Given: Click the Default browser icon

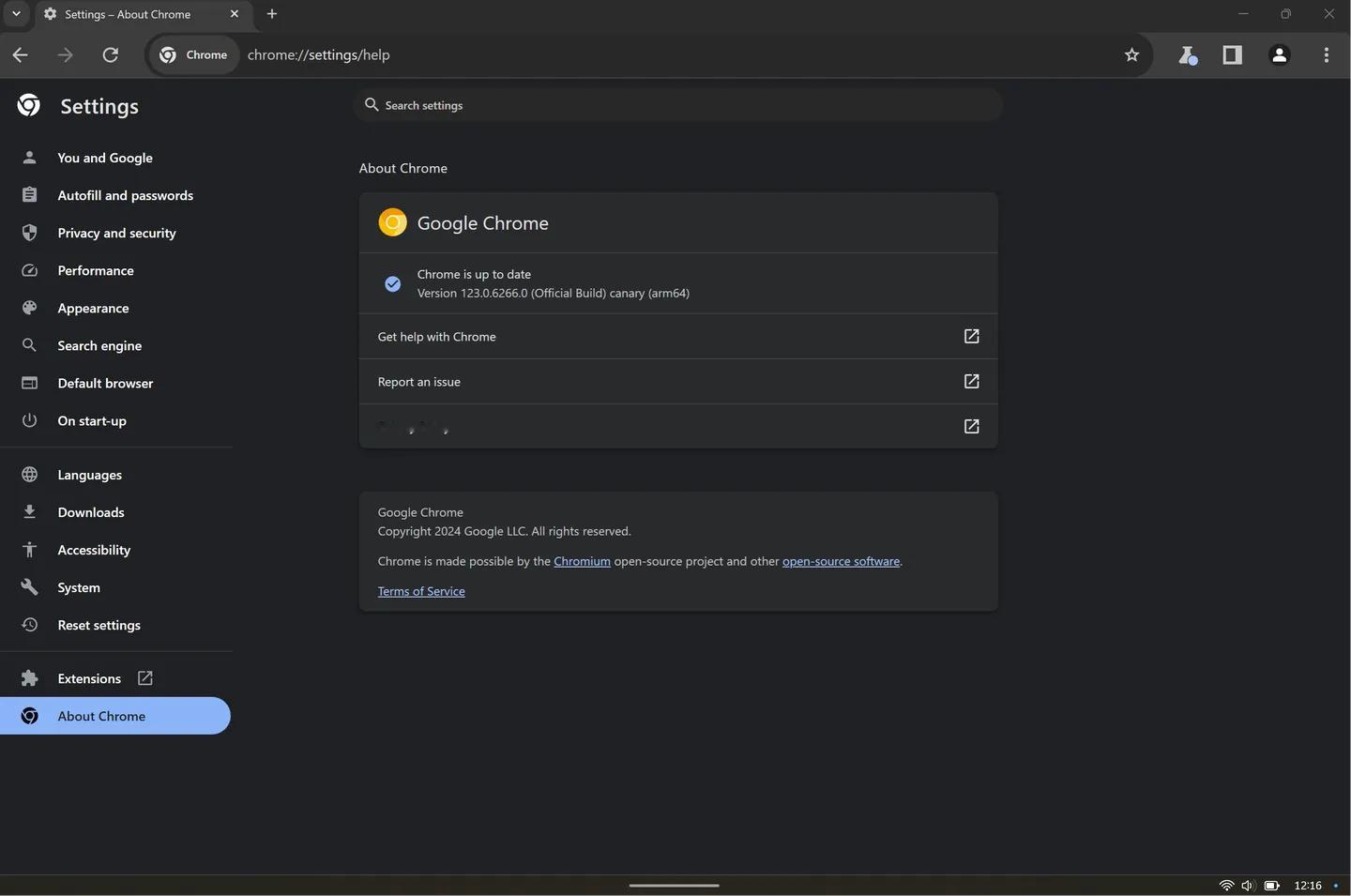Looking at the screenshot, I should (29, 383).
